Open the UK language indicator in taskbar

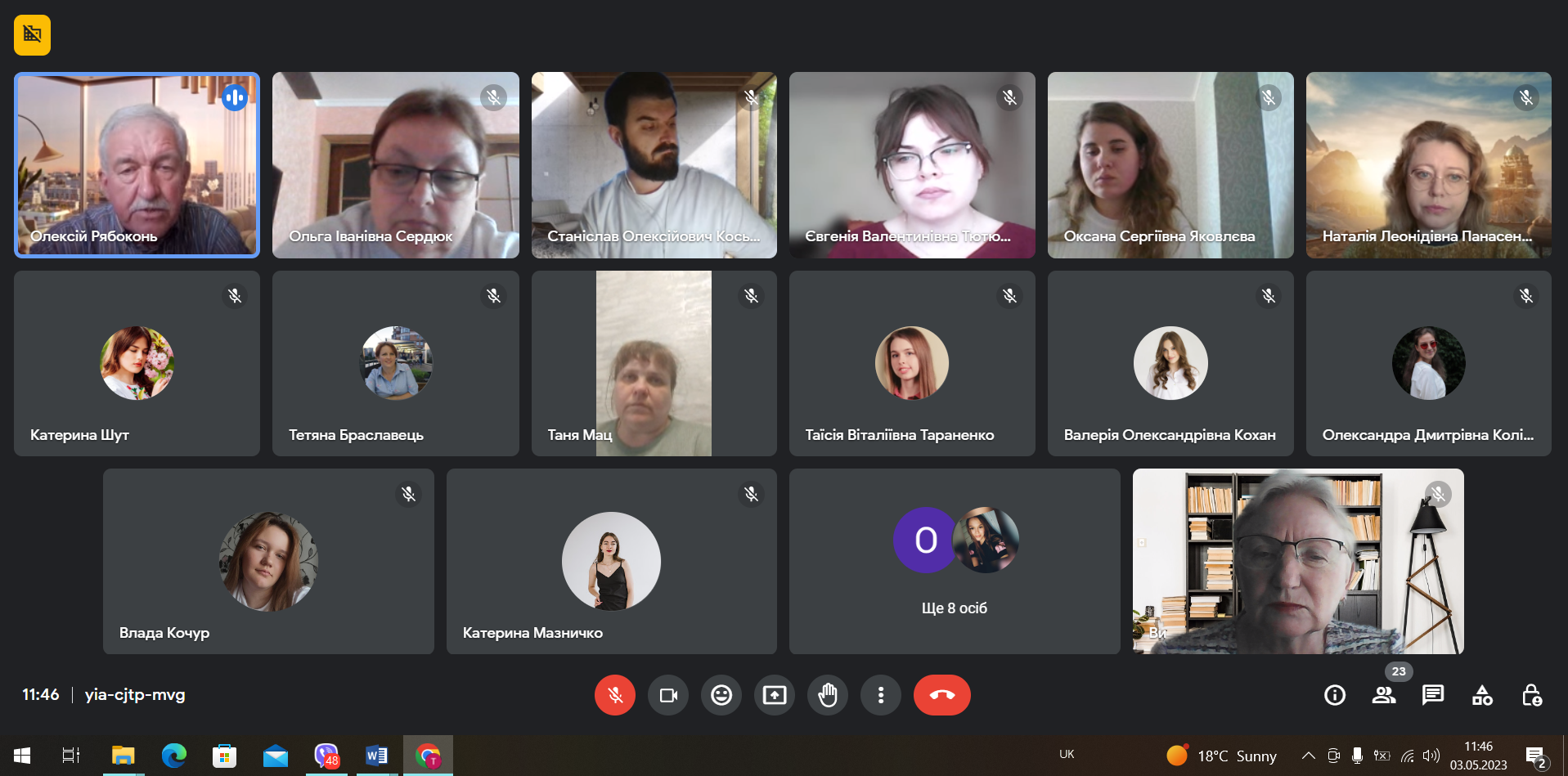(x=1067, y=755)
